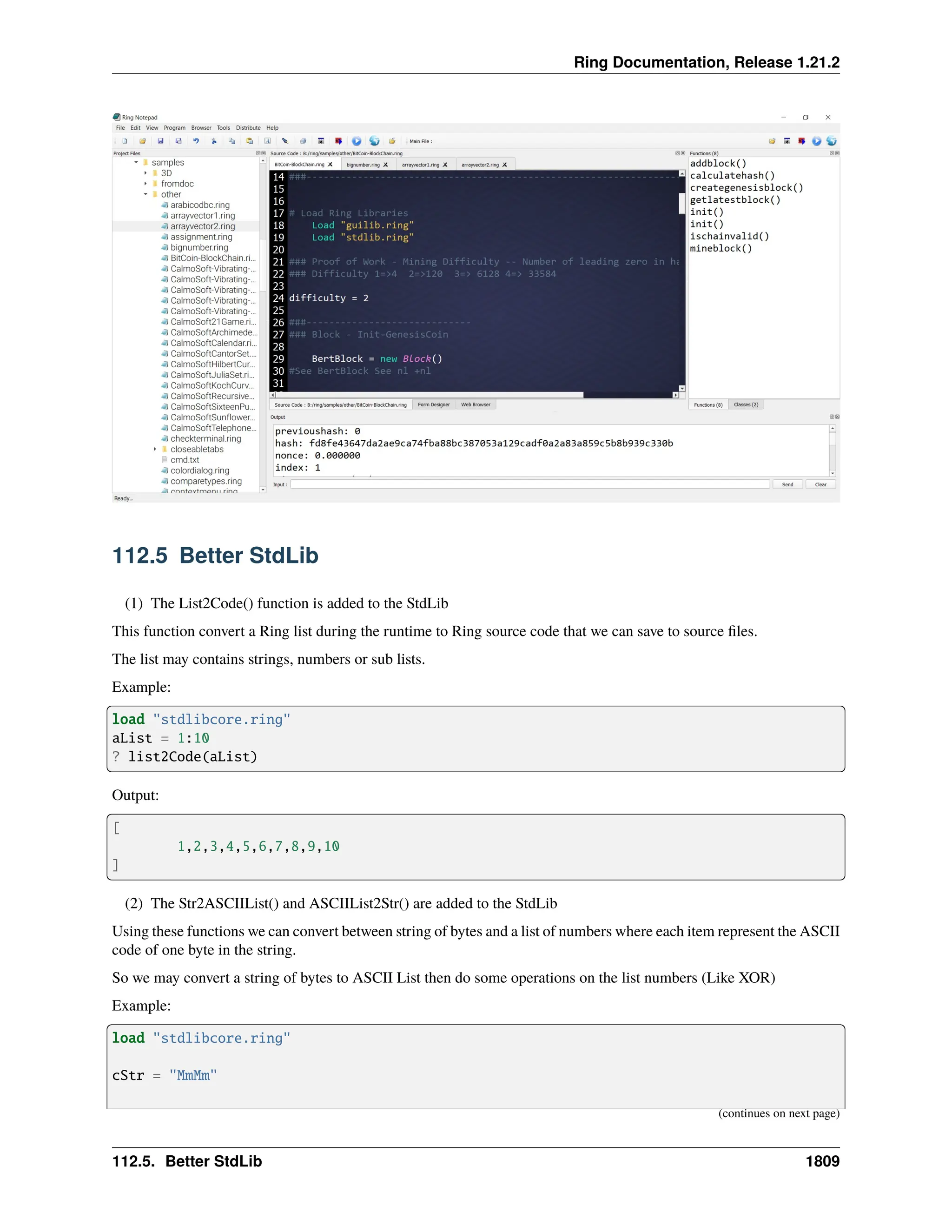Screen dimensions: 952x1232
Task: Click the New File toolbar icon
Action: [125, 141]
